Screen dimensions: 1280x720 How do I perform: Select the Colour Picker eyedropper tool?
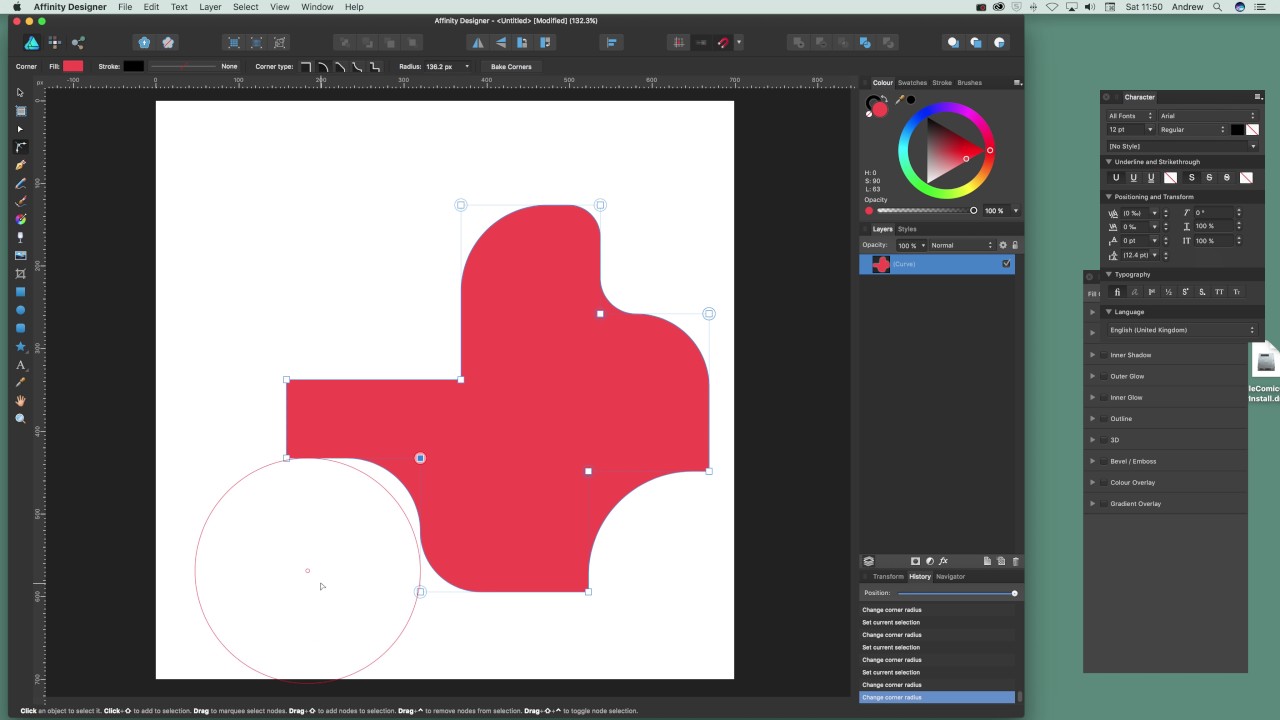pyautogui.click(x=20, y=383)
